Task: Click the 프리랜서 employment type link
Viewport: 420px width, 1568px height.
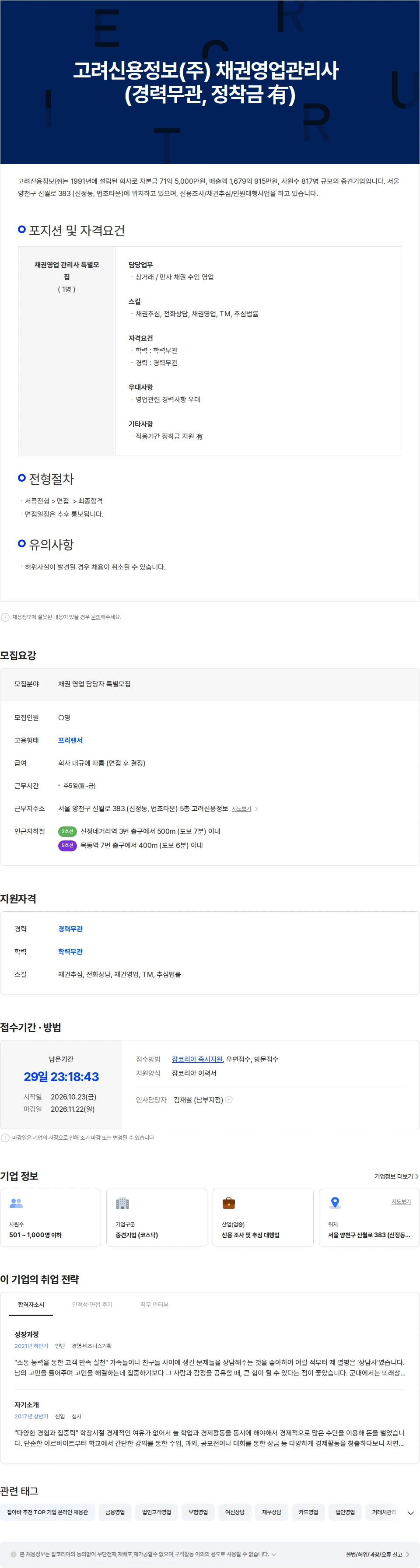Action: [x=70, y=740]
